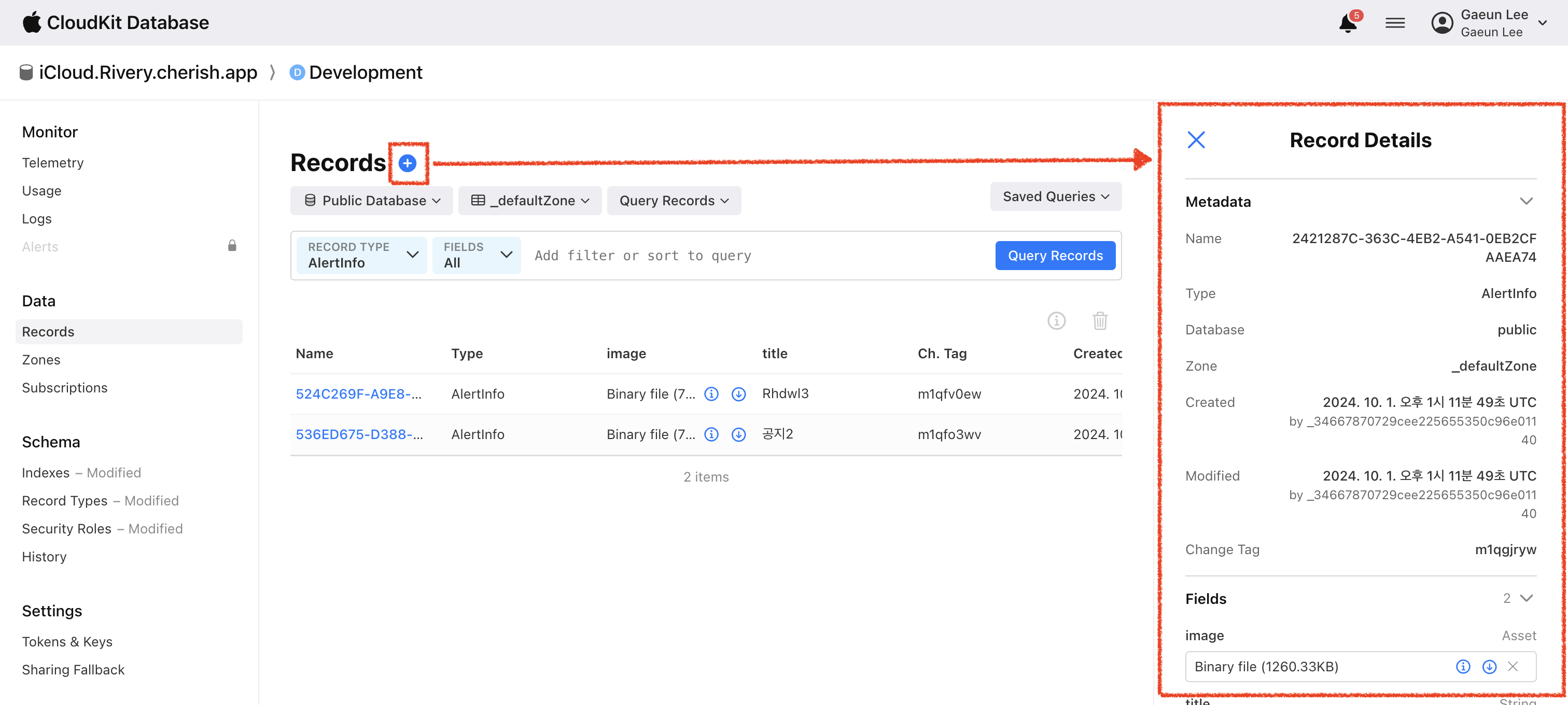Click the m1qfo3wv change tag cell
This screenshot has height=705, width=1568.
click(x=949, y=434)
